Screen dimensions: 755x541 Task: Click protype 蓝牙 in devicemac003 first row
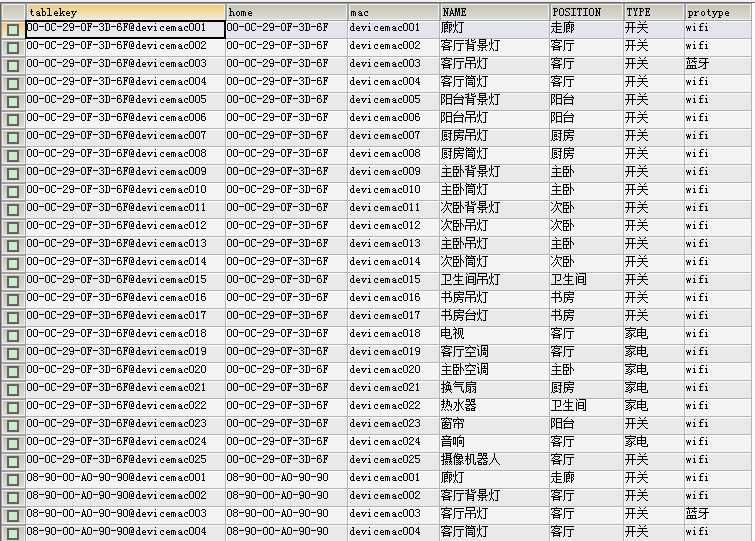pos(719,64)
